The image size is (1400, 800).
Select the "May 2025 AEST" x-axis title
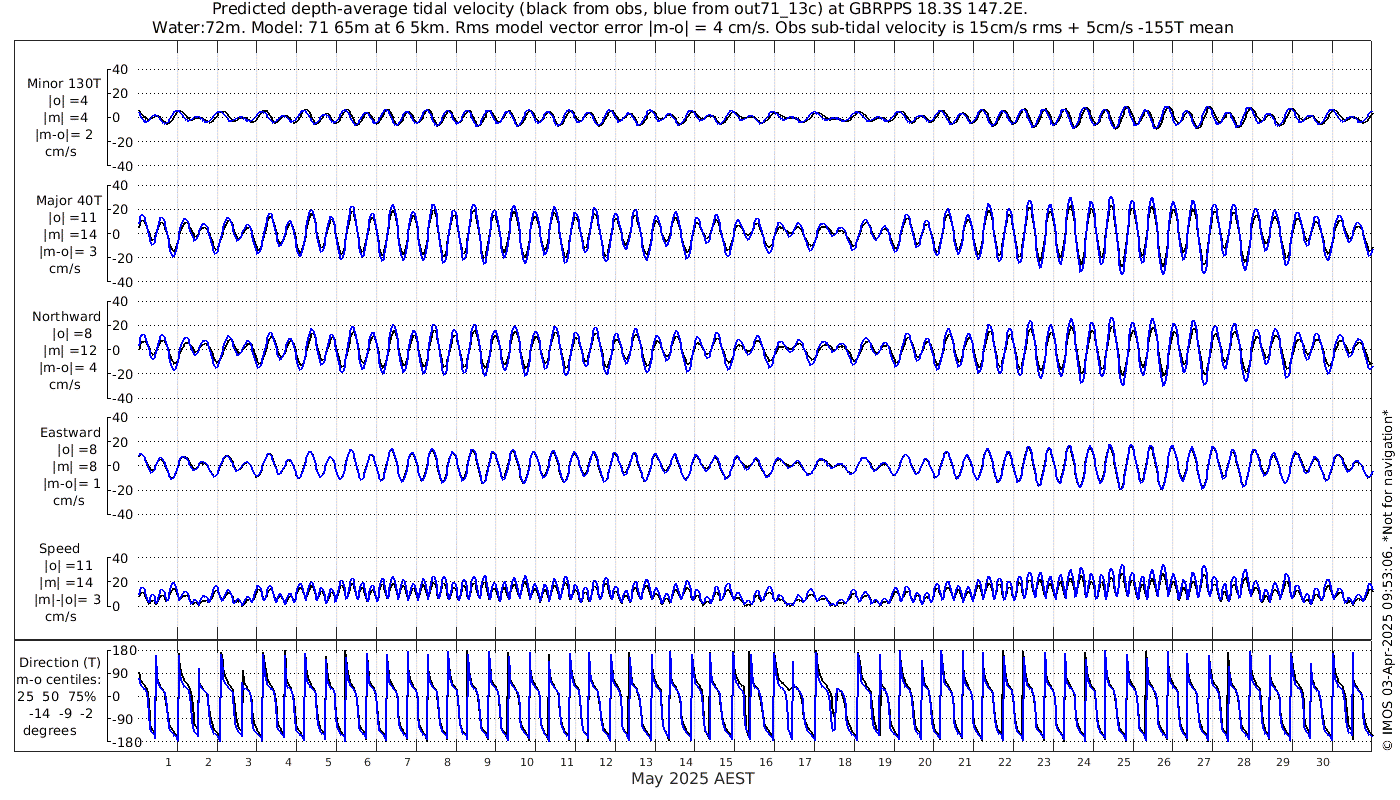693,778
